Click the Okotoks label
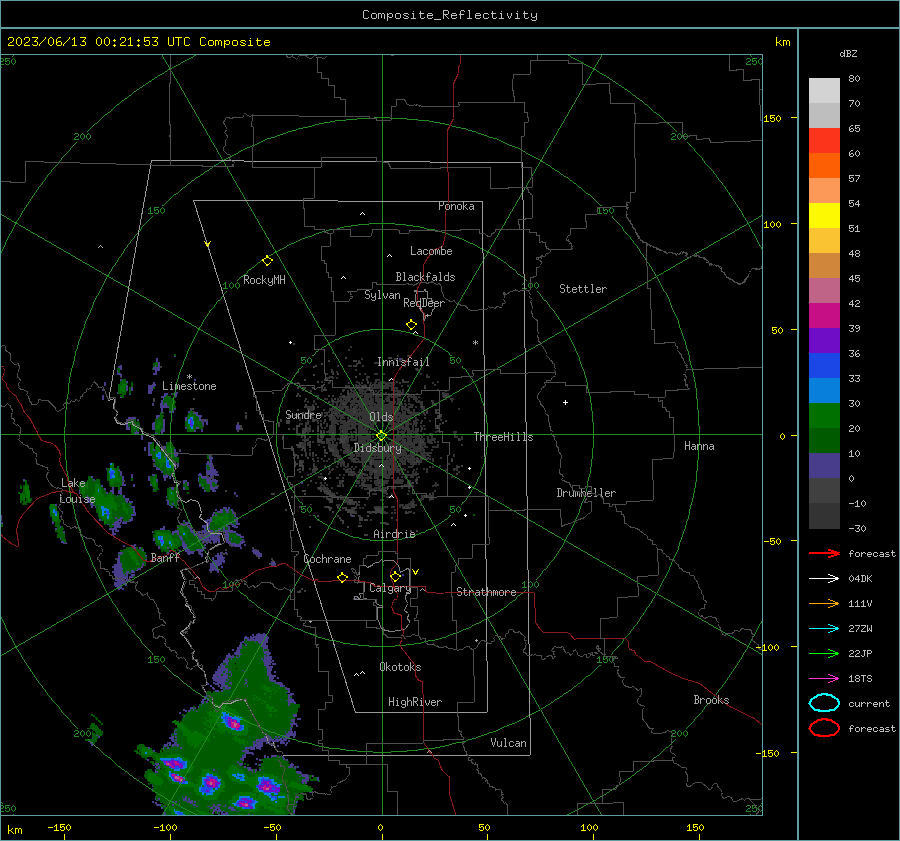900x841 pixels. tap(400, 667)
